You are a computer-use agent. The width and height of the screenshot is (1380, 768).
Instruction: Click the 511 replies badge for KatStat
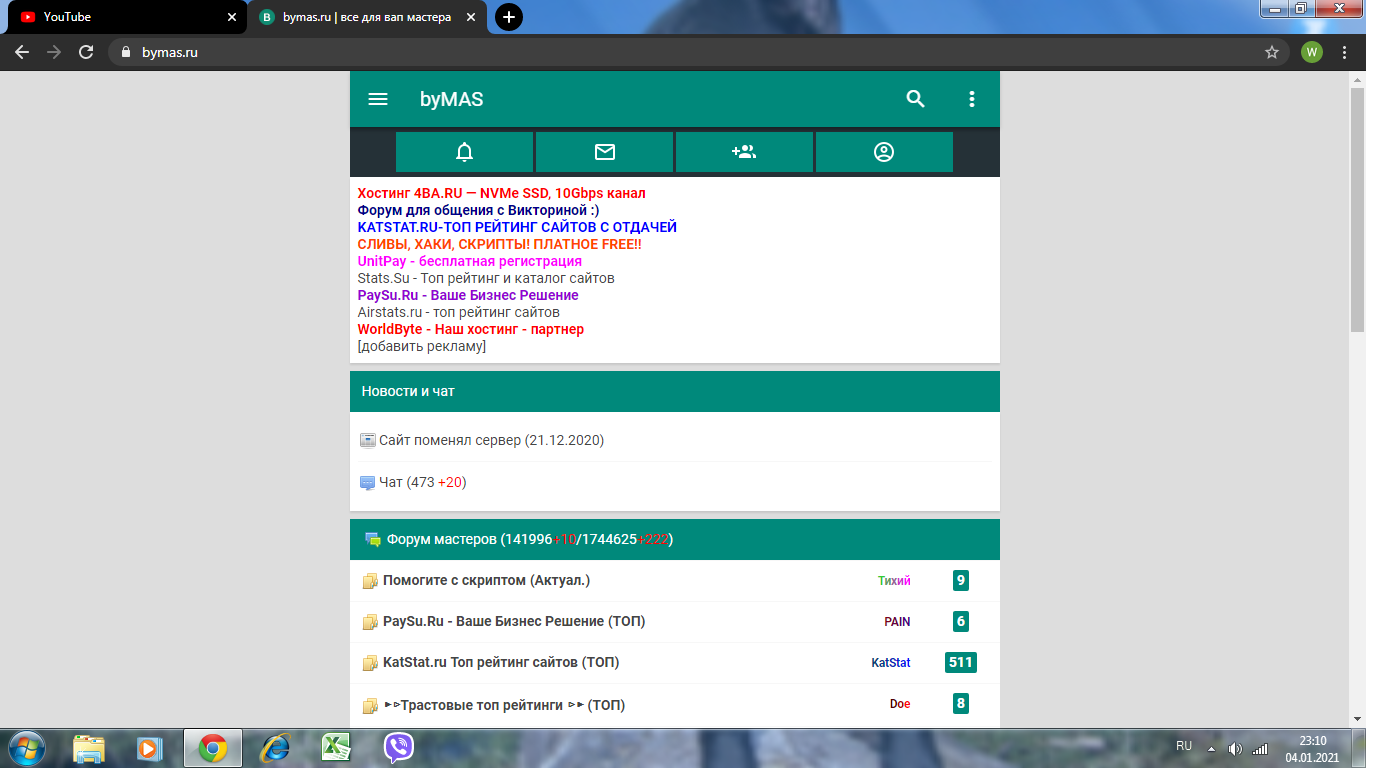tap(960, 662)
